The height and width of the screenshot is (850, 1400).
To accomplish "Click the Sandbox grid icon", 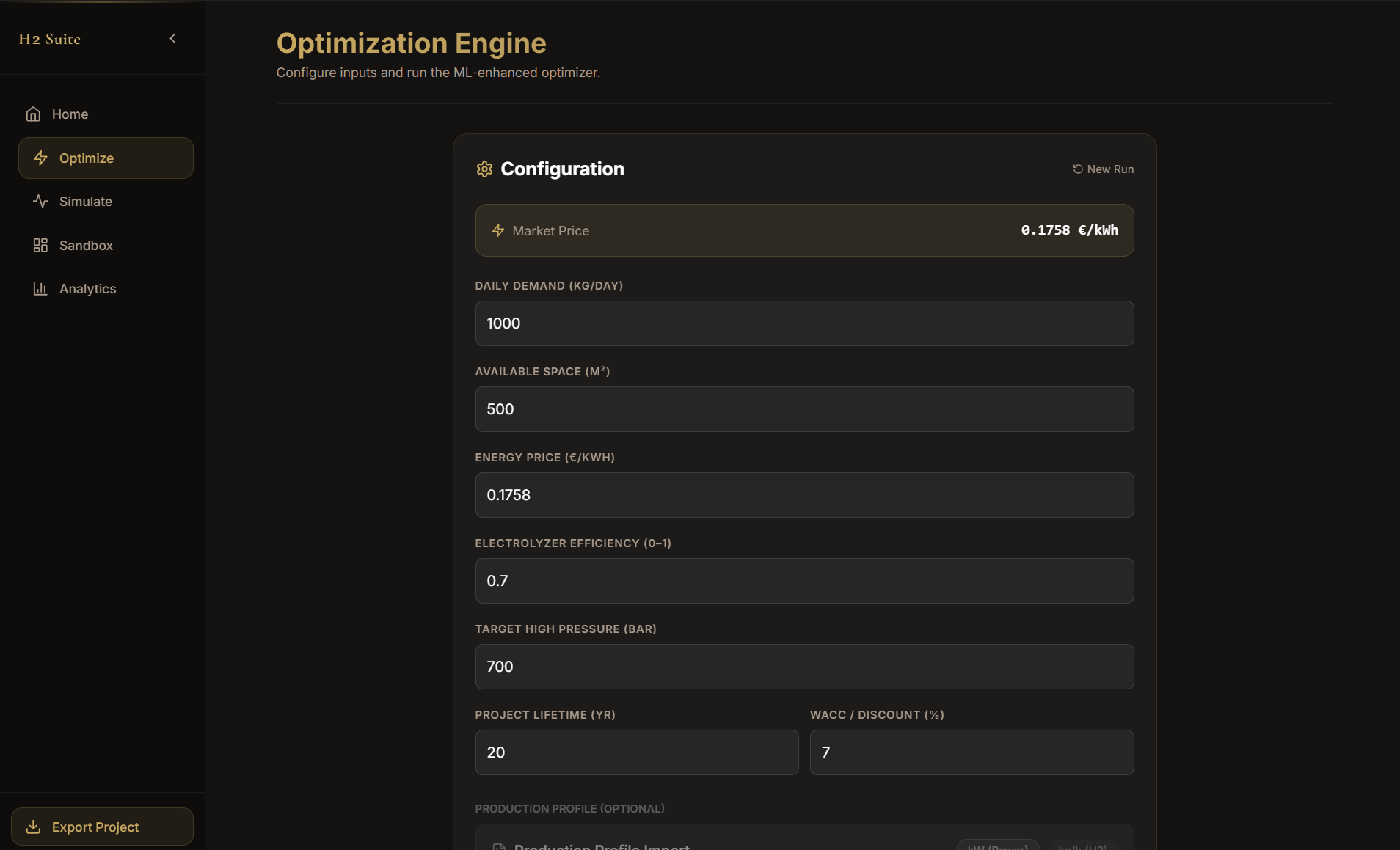I will tap(40, 245).
